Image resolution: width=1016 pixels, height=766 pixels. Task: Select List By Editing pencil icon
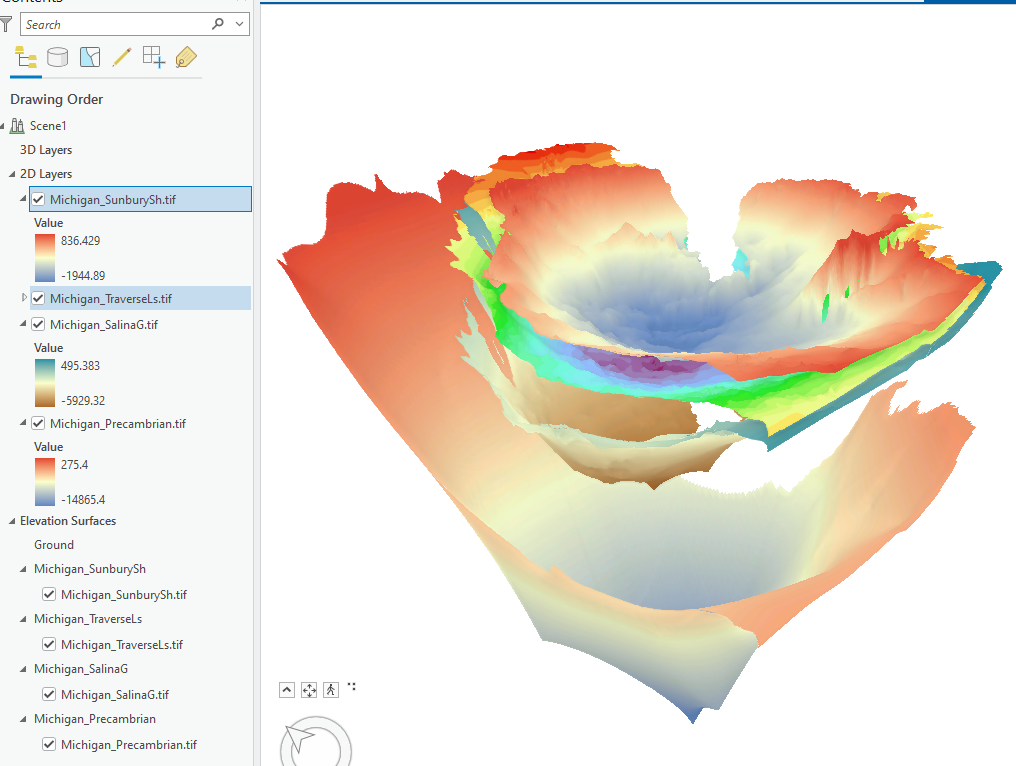click(x=122, y=58)
